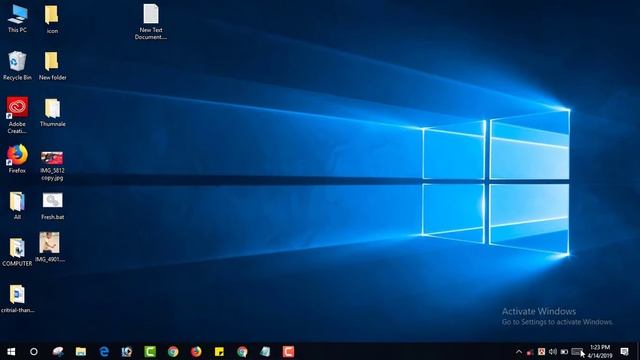Viewport: 640px width, 360px height.
Task: Open Firefox from the taskbar
Action: (x=196, y=351)
